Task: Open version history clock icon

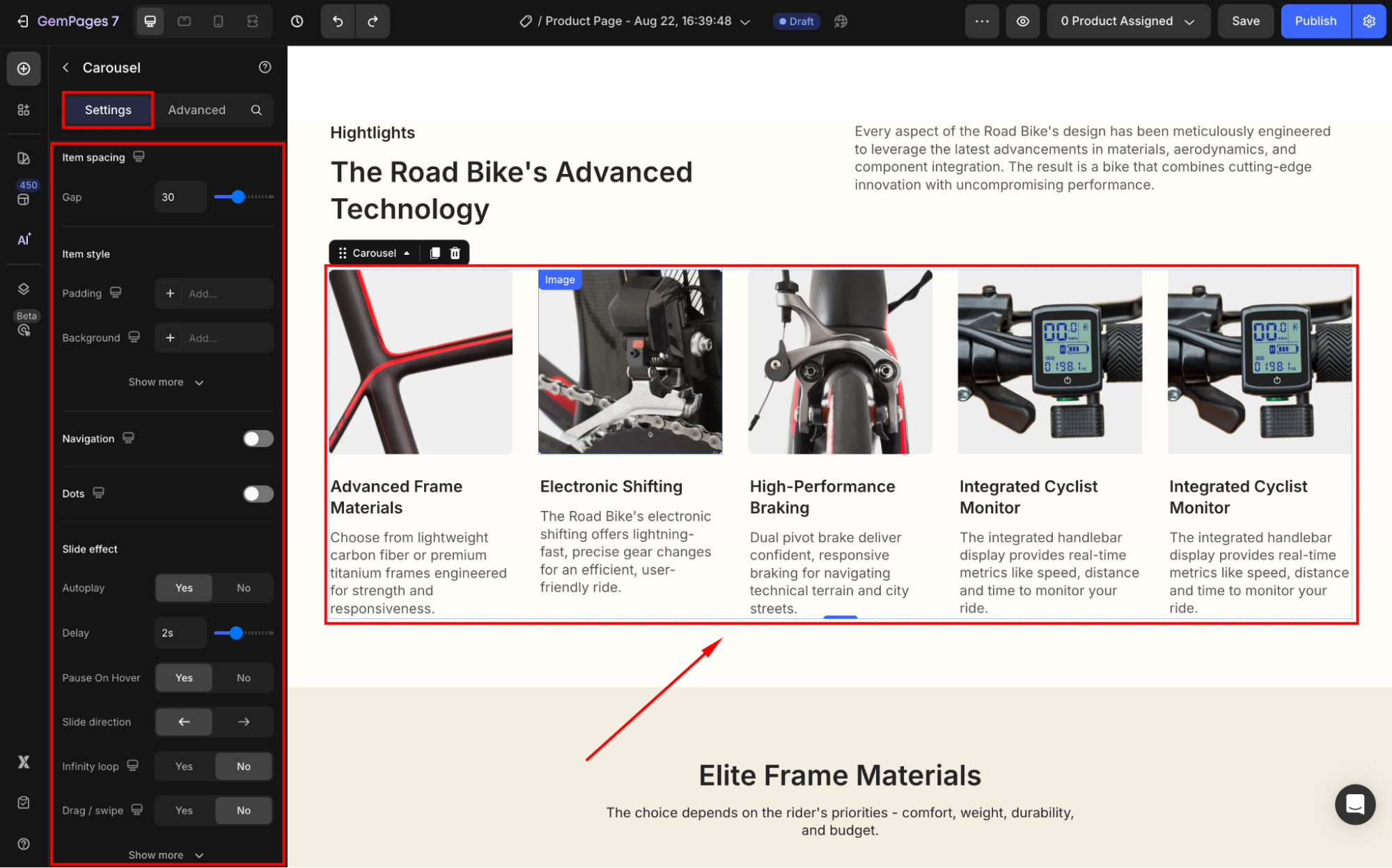Action: [x=297, y=21]
